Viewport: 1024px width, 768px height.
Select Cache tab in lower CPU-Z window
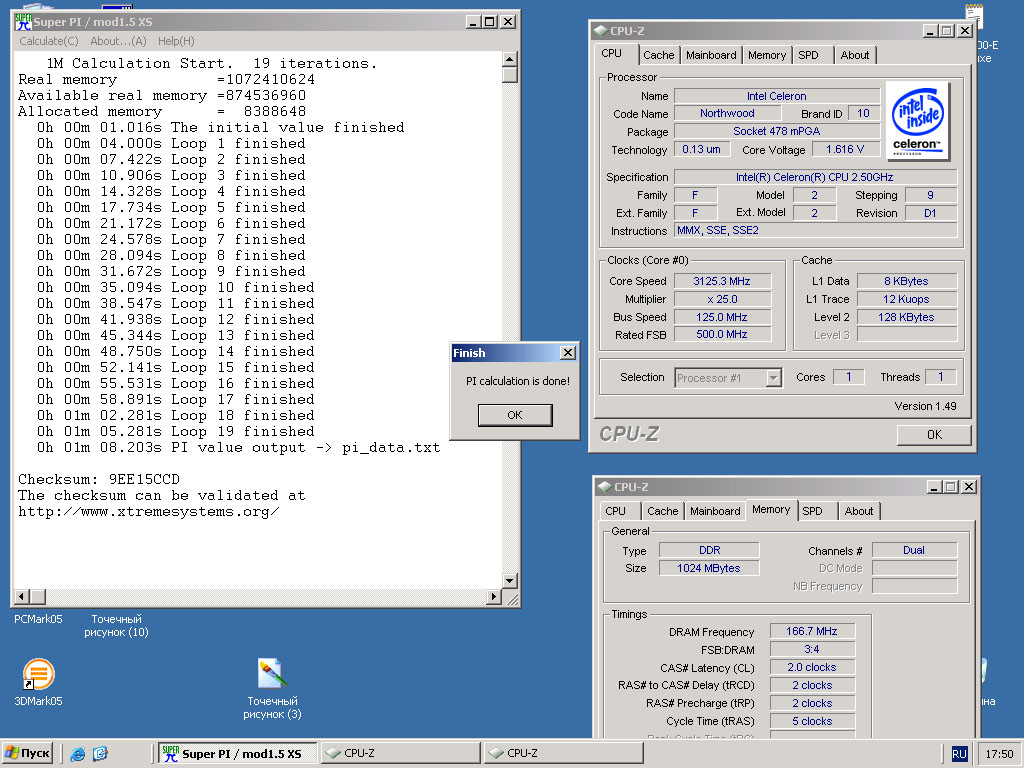(x=663, y=511)
